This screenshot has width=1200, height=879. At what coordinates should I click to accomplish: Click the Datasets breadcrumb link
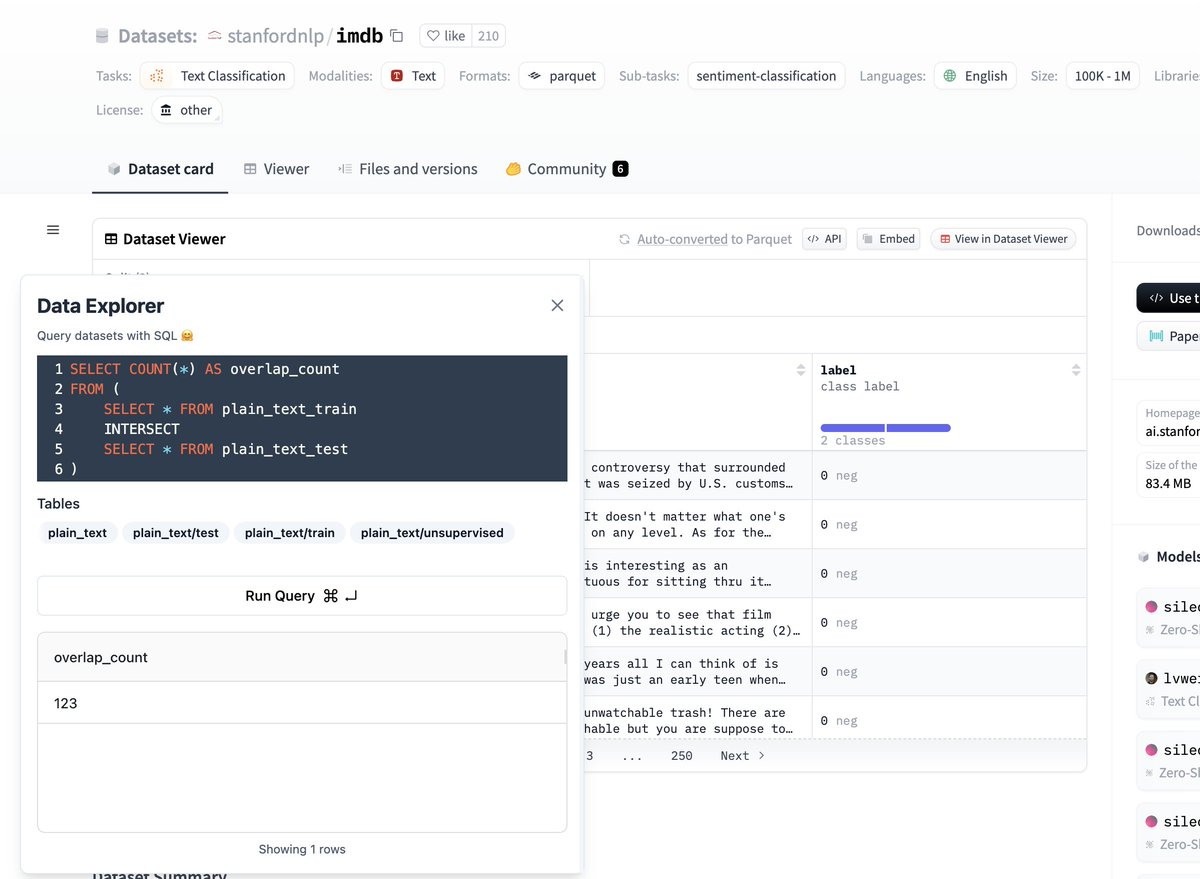[157, 36]
